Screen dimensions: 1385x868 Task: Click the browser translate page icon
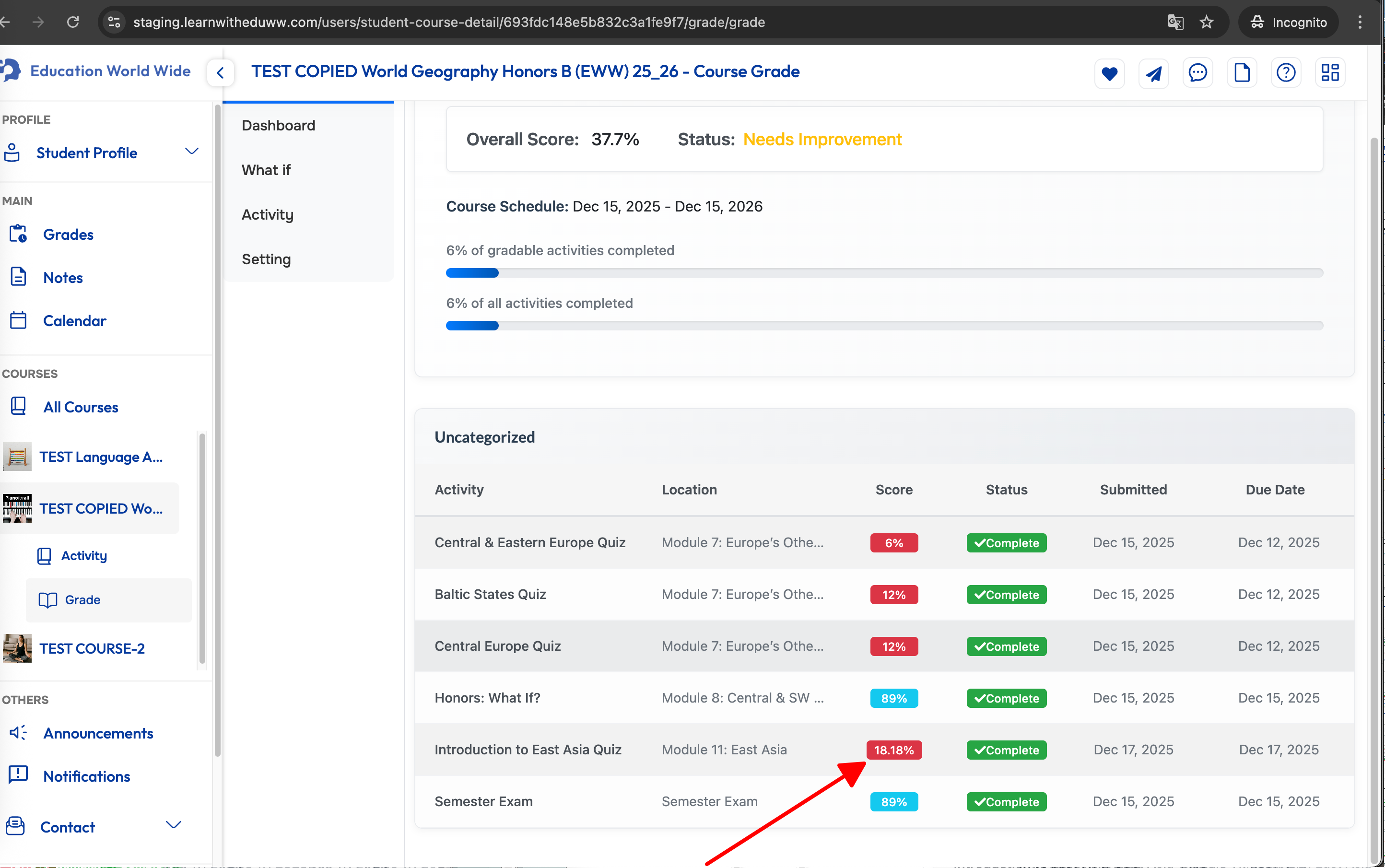click(x=1175, y=23)
